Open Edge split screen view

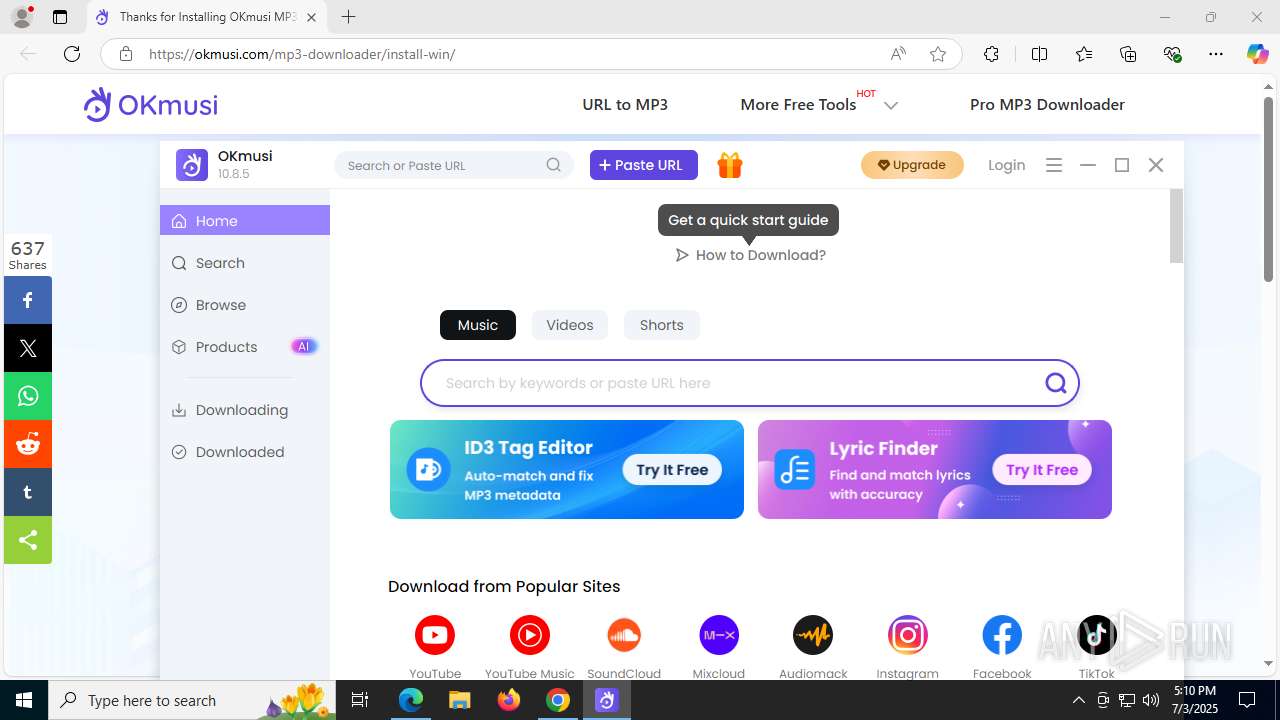[1039, 54]
